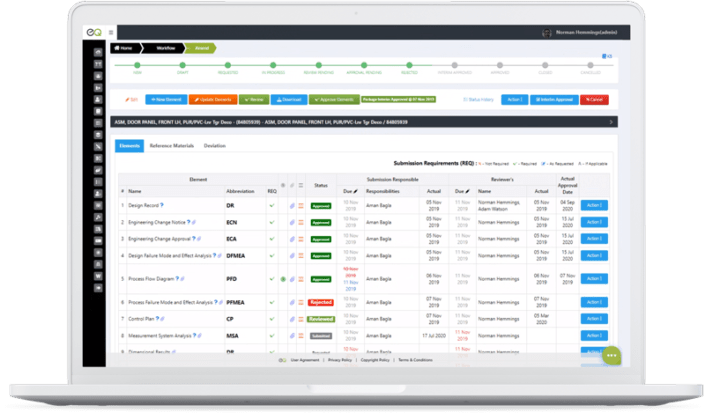Open the Norman Hemmings user avatar
Image resolution: width=705 pixels, height=413 pixels.
[547, 32]
